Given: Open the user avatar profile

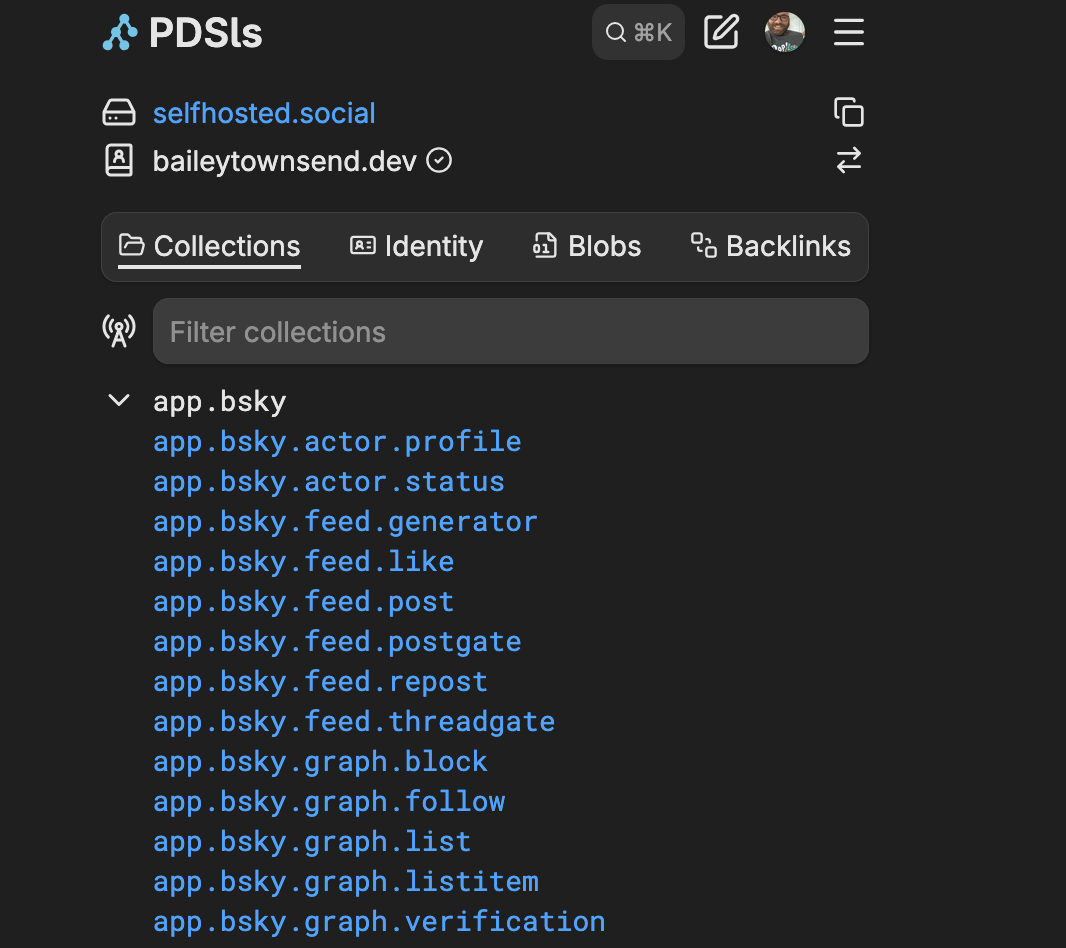Looking at the screenshot, I should click(785, 33).
